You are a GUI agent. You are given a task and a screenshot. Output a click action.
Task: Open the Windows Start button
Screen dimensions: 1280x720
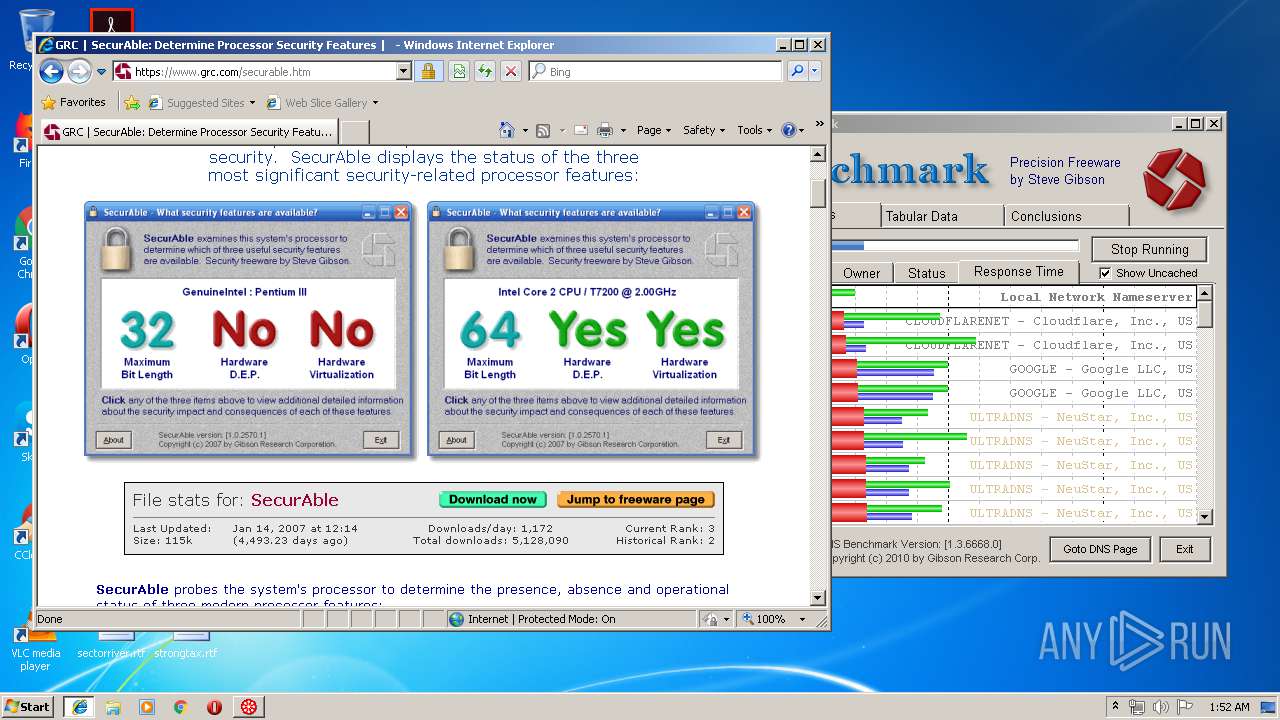(x=27, y=706)
